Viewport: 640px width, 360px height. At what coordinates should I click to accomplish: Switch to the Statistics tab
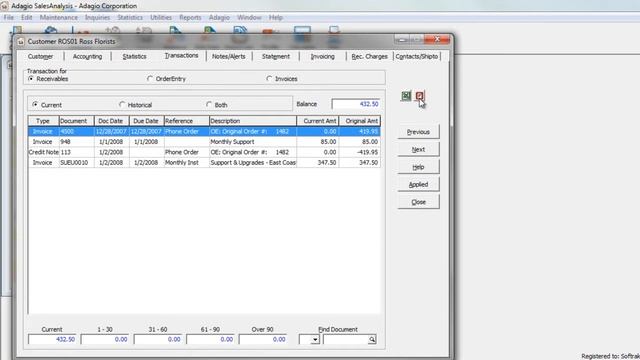point(134,56)
